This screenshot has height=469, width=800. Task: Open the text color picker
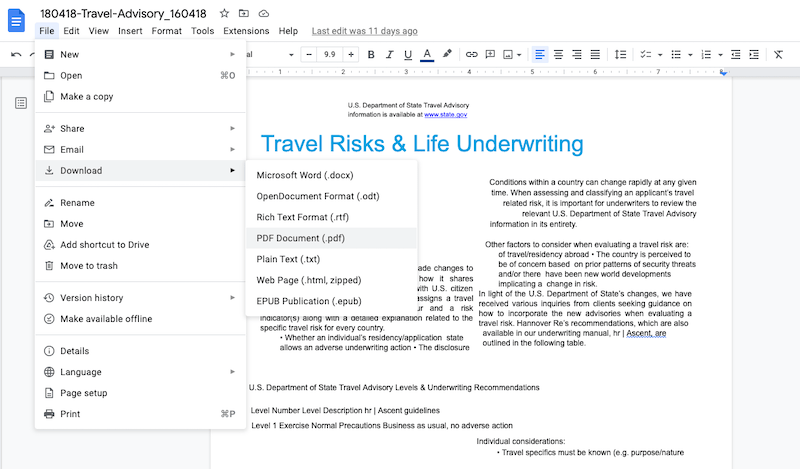427,55
